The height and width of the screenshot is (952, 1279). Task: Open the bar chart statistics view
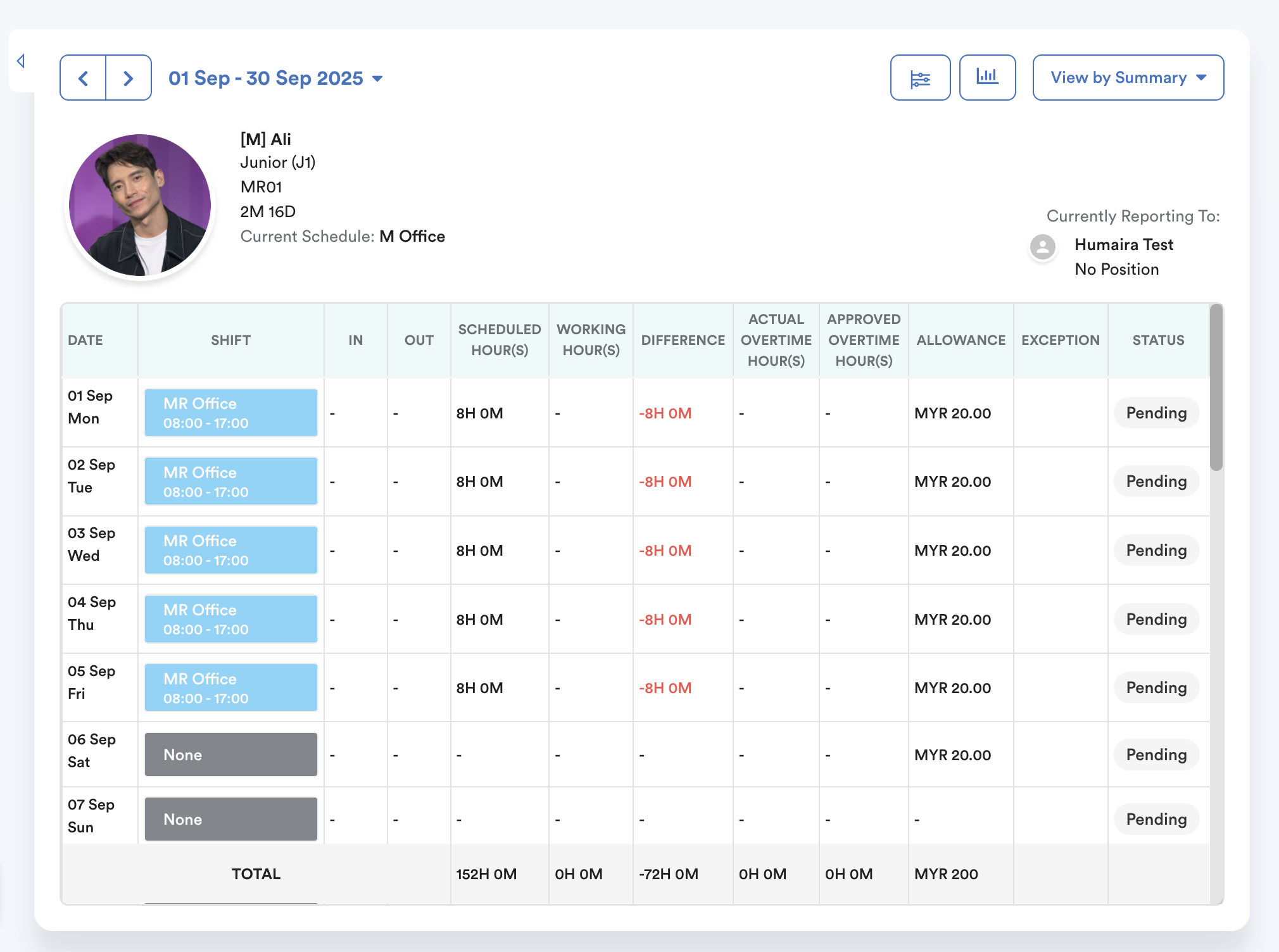987,78
